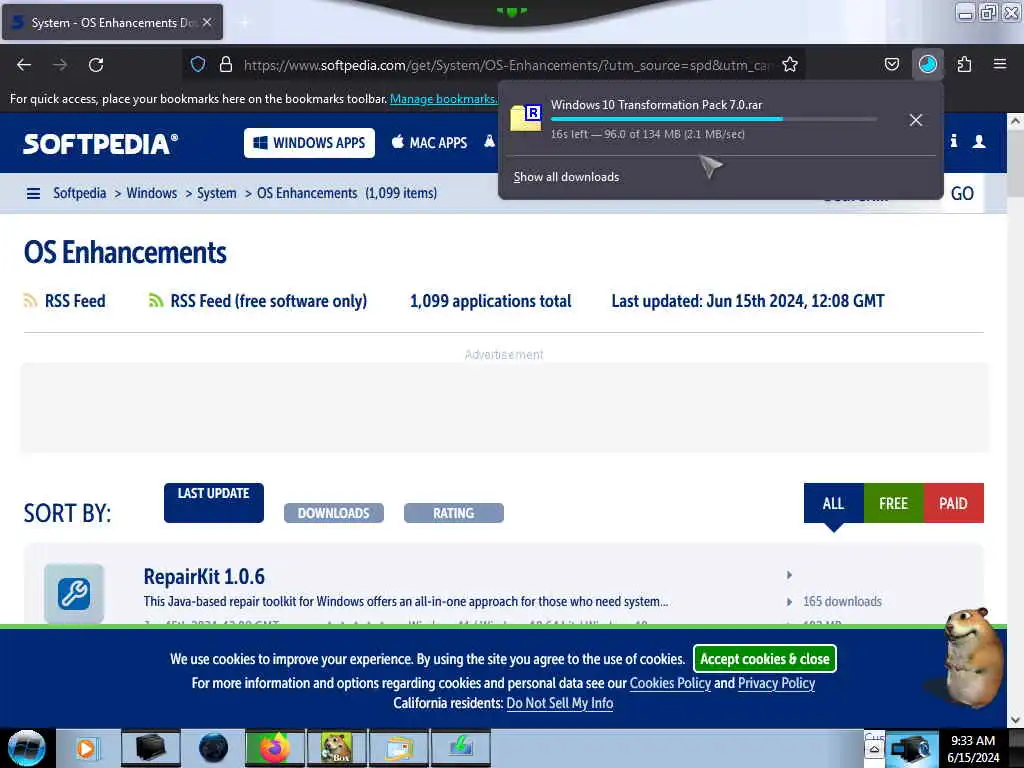The width and height of the screenshot is (1024, 768).
Task: Filter applications to FREE only
Action: (x=893, y=503)
